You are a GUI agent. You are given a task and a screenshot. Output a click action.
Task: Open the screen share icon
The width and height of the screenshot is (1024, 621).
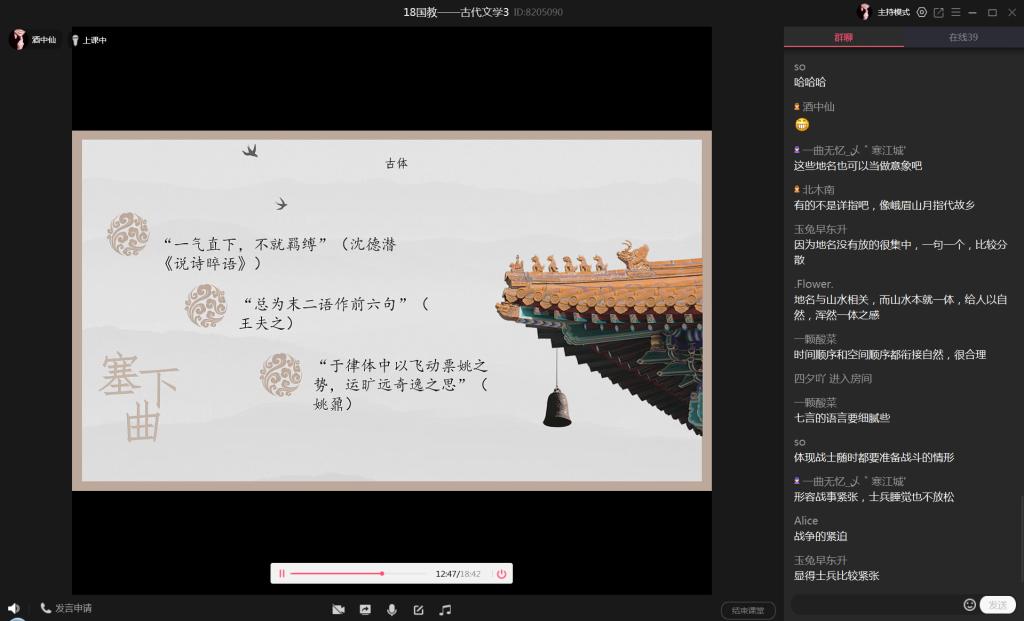tap(365, 609)
